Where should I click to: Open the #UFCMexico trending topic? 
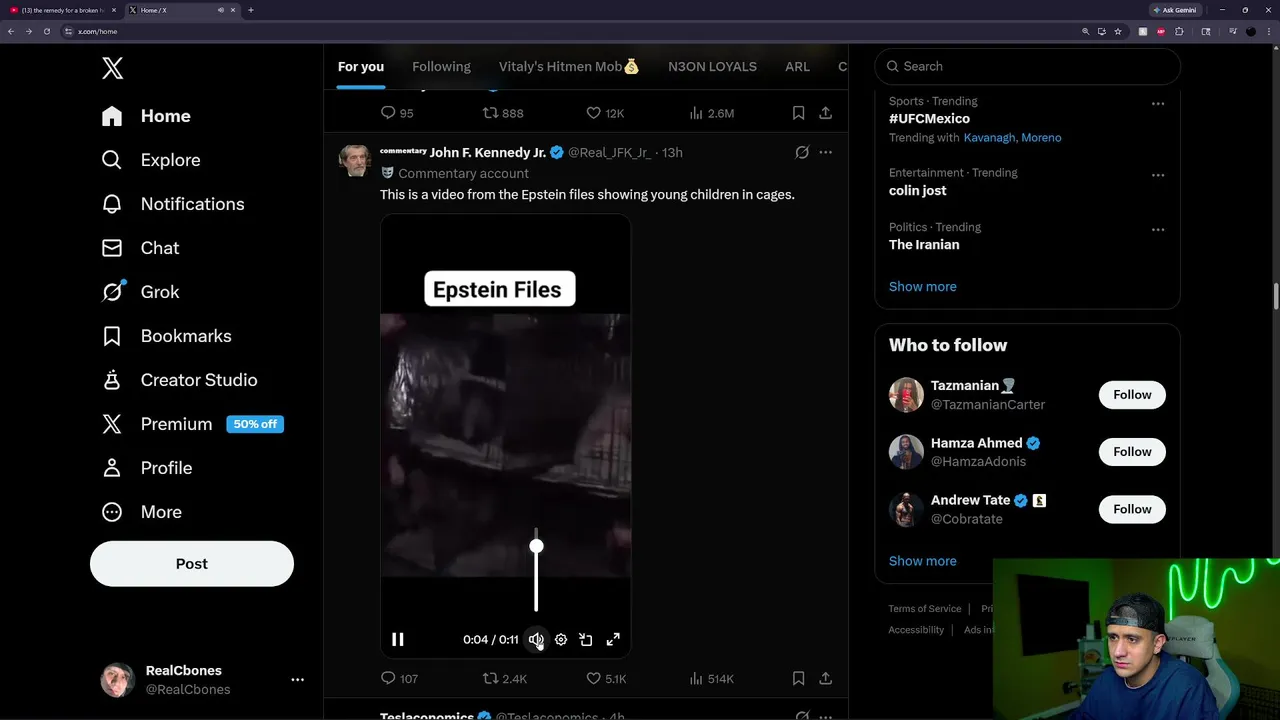click(929, 119)
